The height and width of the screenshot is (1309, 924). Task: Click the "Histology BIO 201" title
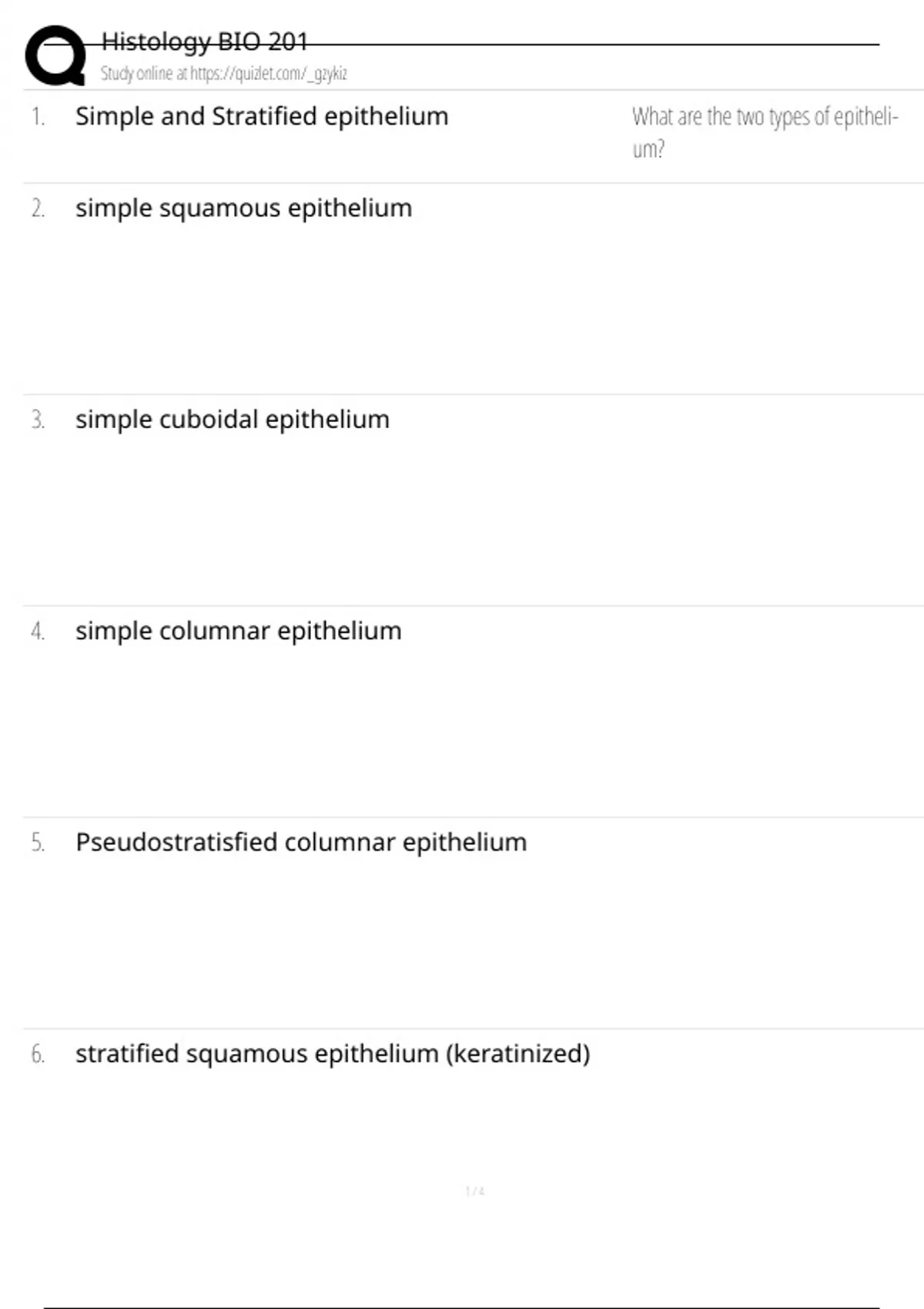(x=205, y=42)
